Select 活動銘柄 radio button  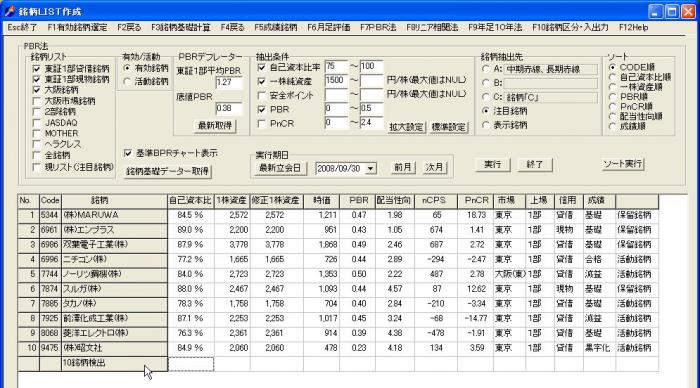127,82
